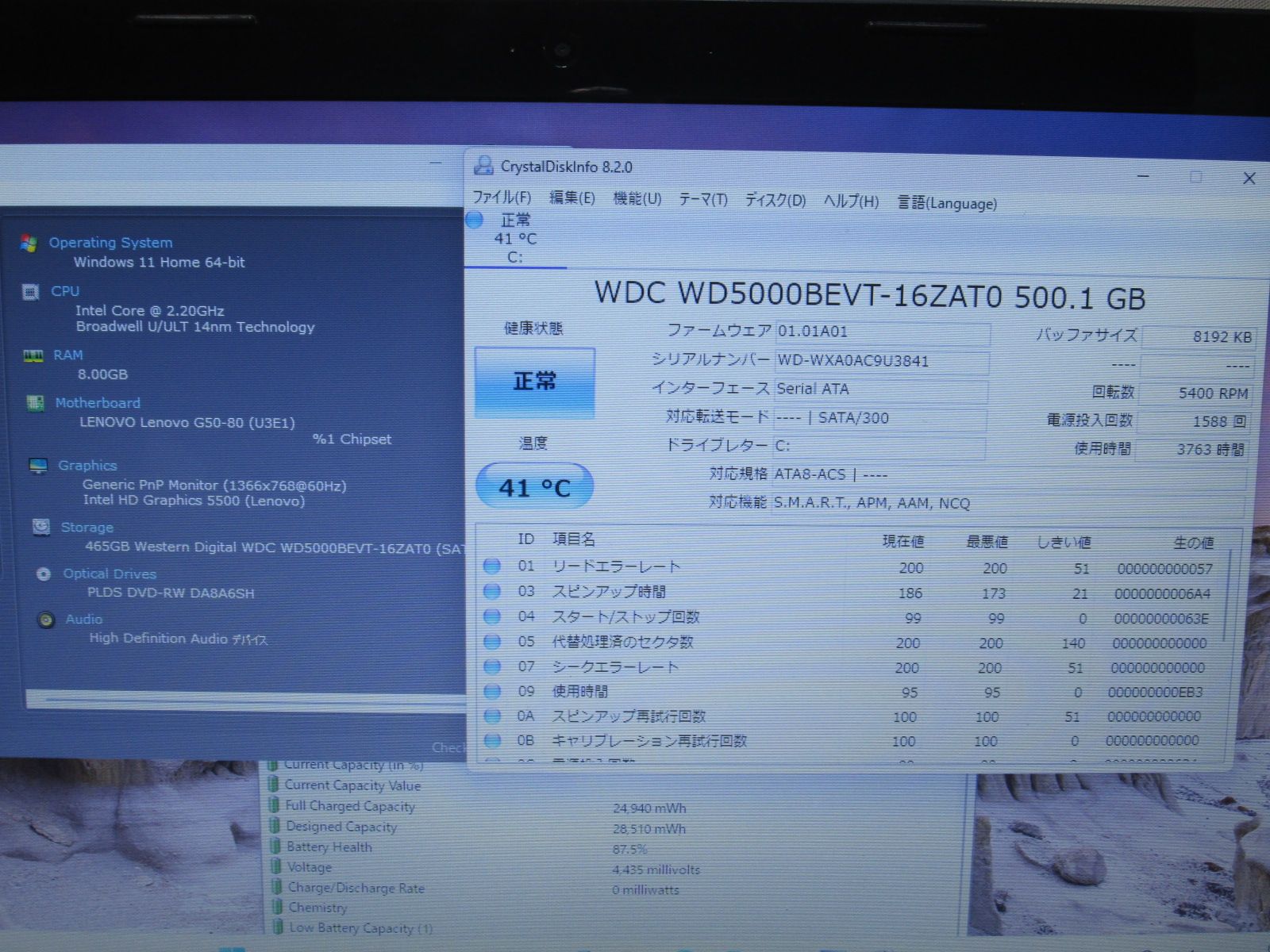
Task: Open the RAM section link
Action: [x=68, y=355]
